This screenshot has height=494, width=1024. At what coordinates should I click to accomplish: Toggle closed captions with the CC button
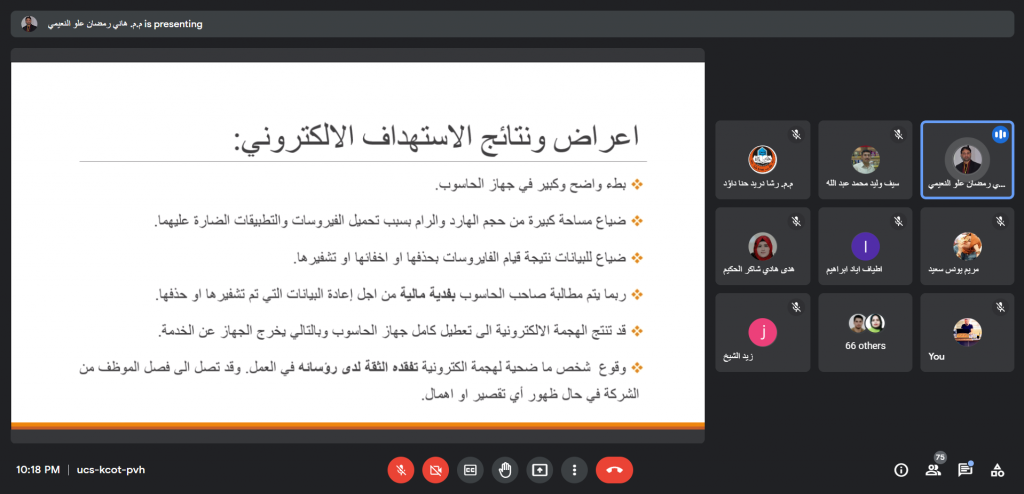click(x=469, y=469)
